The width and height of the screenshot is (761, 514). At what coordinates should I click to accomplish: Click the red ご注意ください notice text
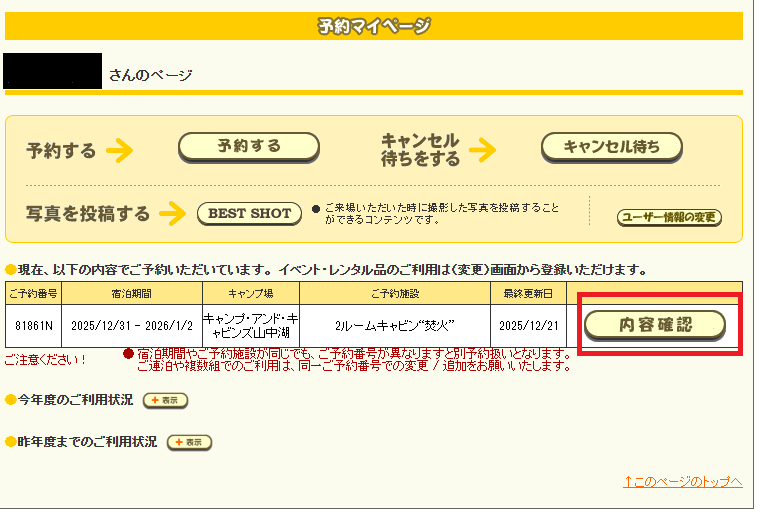click(46, 359)
